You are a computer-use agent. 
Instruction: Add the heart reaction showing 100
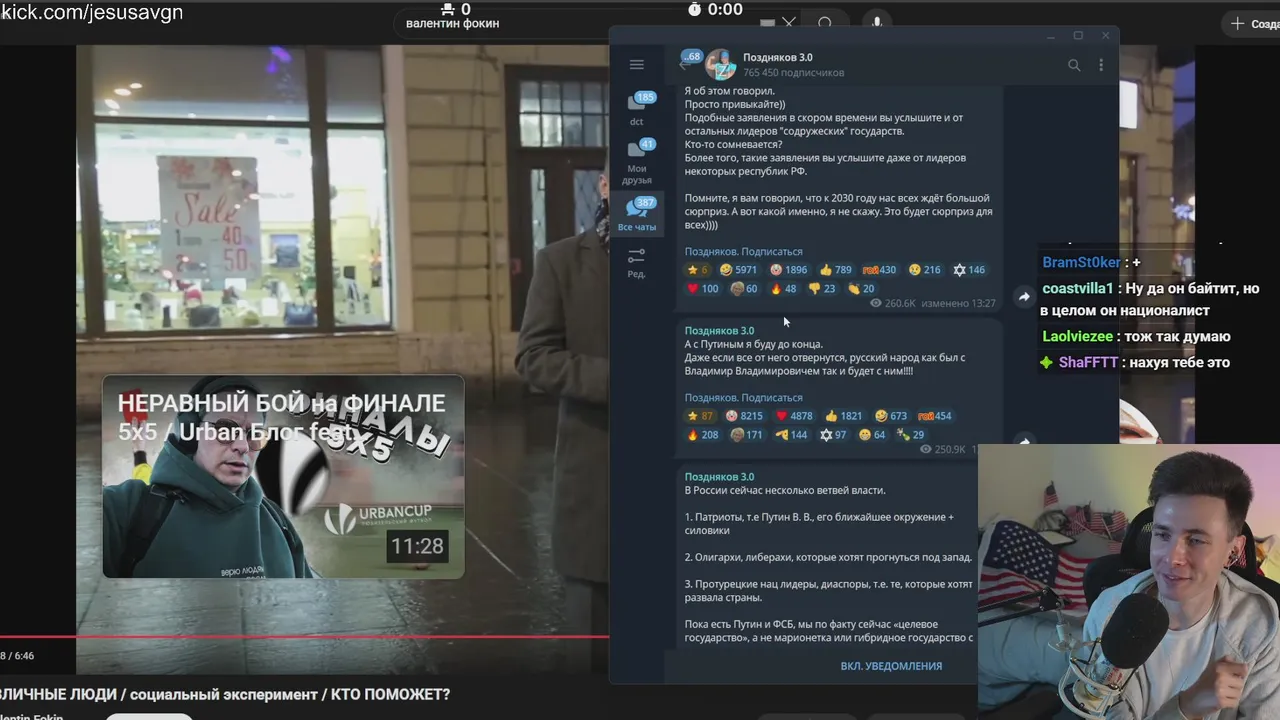pyautogui.click(x=703, y=289)
